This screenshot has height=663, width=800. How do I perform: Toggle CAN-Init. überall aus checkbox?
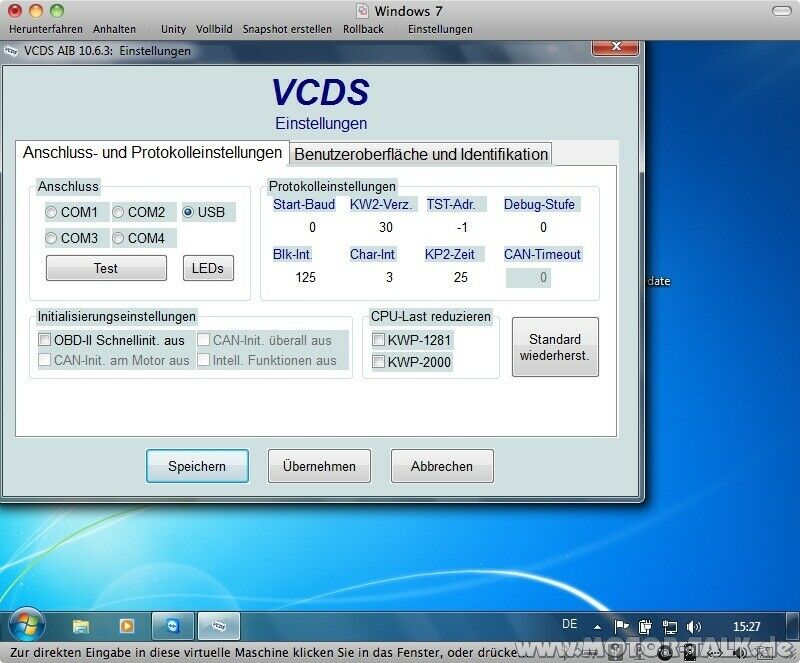pos(204,340)
